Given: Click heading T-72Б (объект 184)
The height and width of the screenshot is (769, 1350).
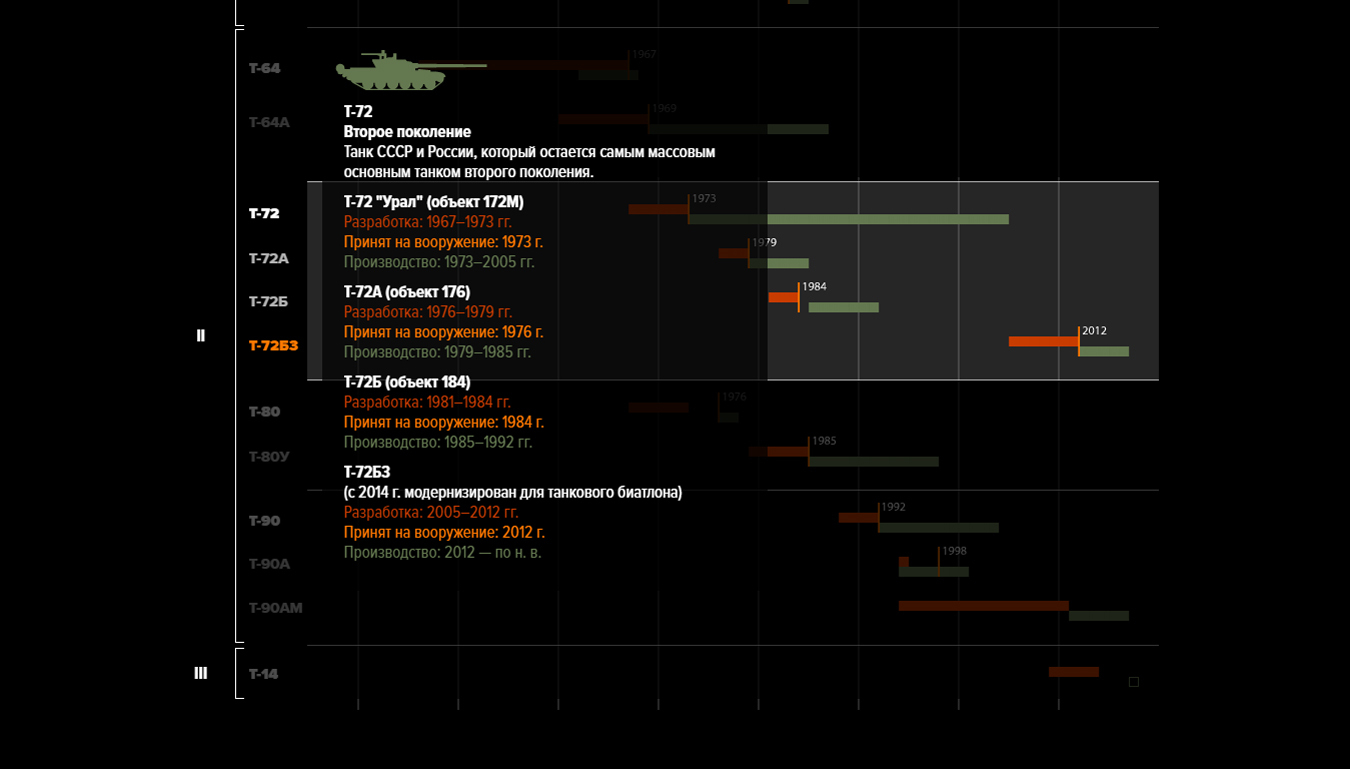Looking at the screenshot, I should (407, 382).
